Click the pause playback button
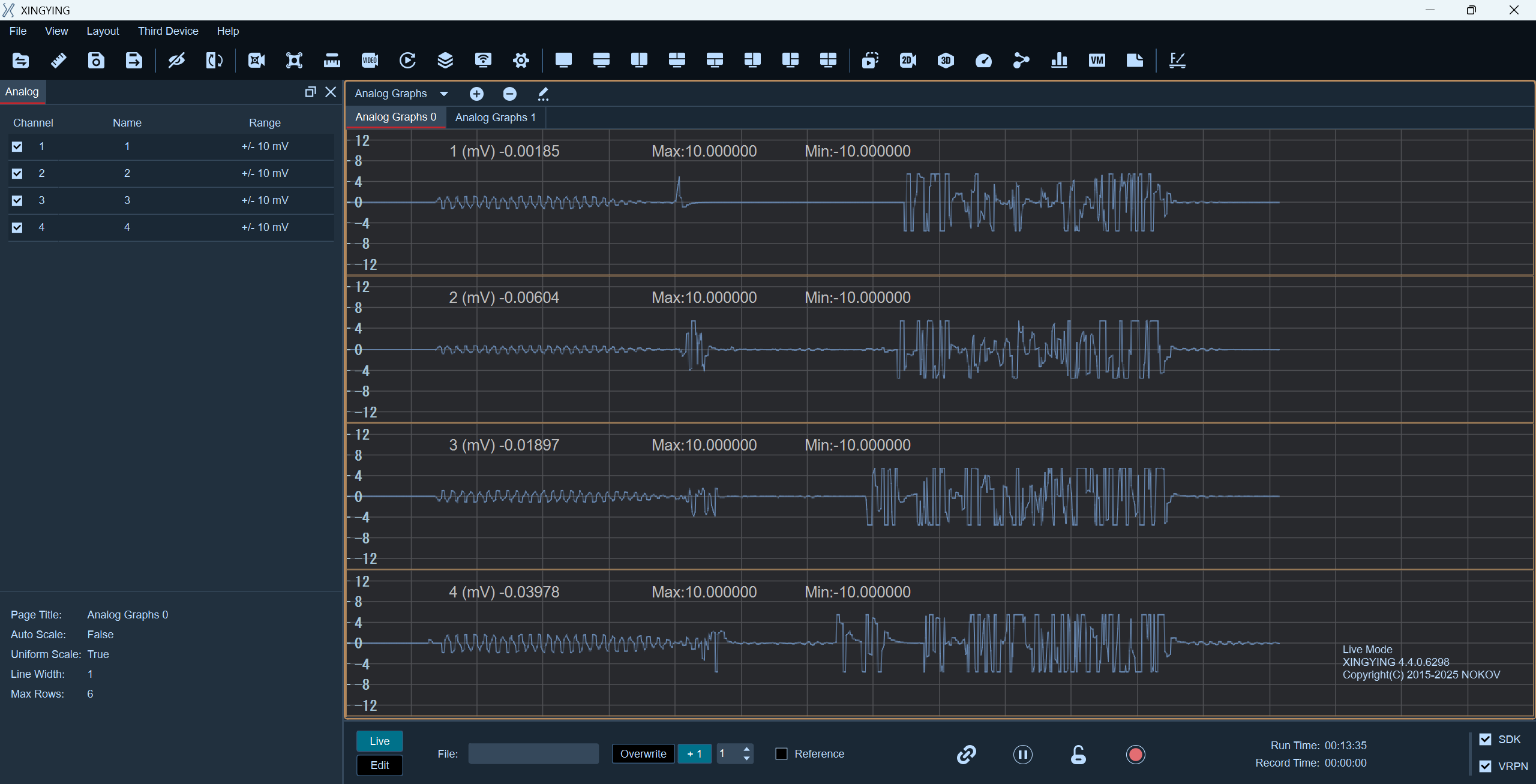The width and height of the screenshot is (1536, 784). click(x=1022, y=754)
